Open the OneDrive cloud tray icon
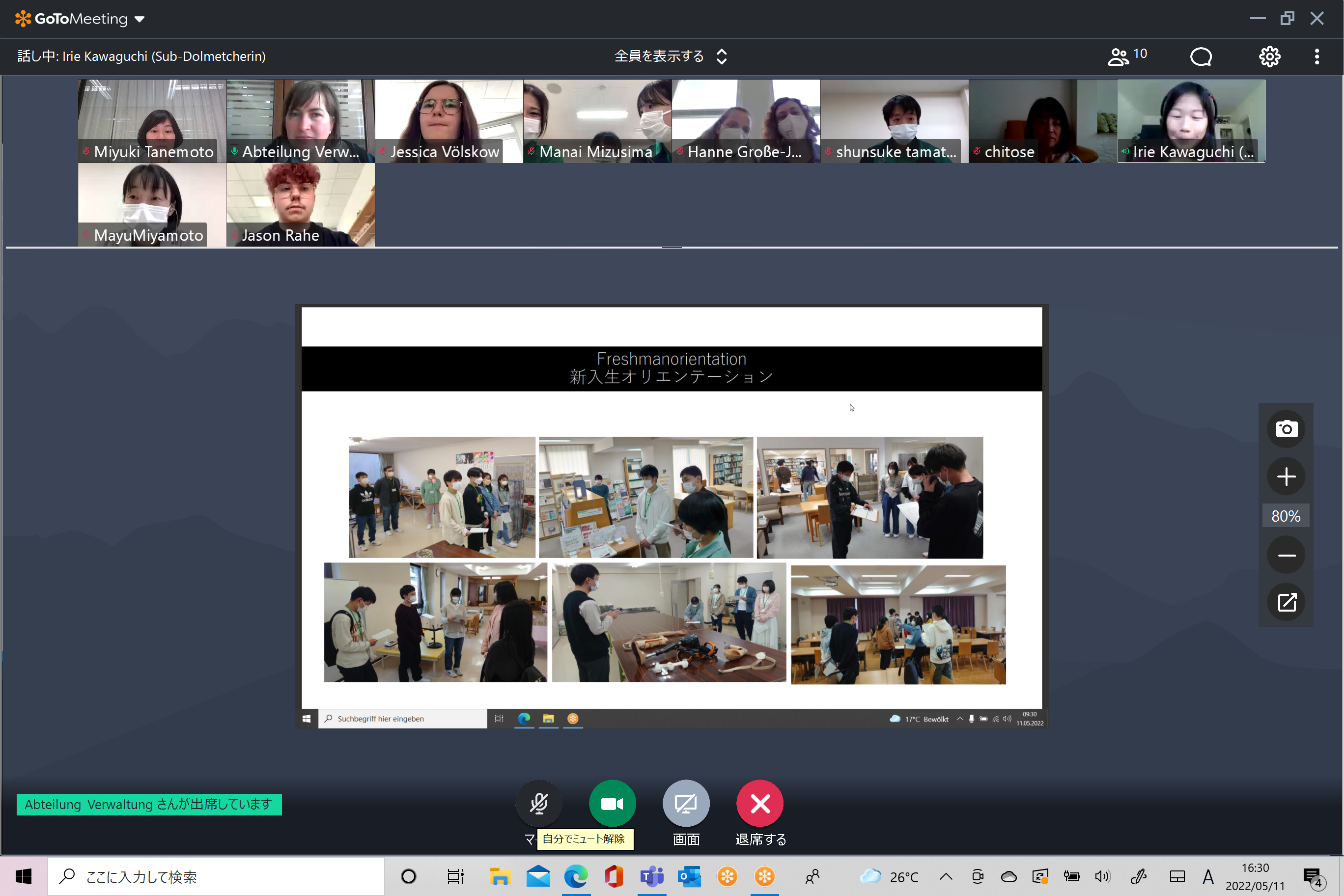The height and width of the screenshot is (896, 1344). [1008, 876]
